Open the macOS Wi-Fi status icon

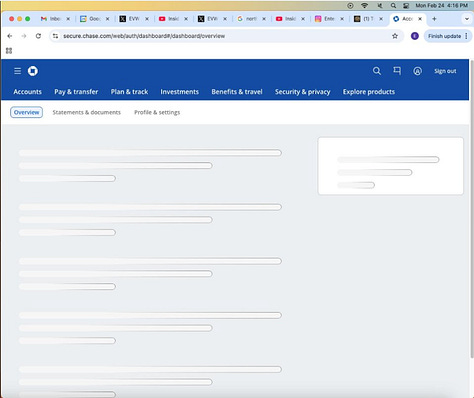tap(365, 5)
